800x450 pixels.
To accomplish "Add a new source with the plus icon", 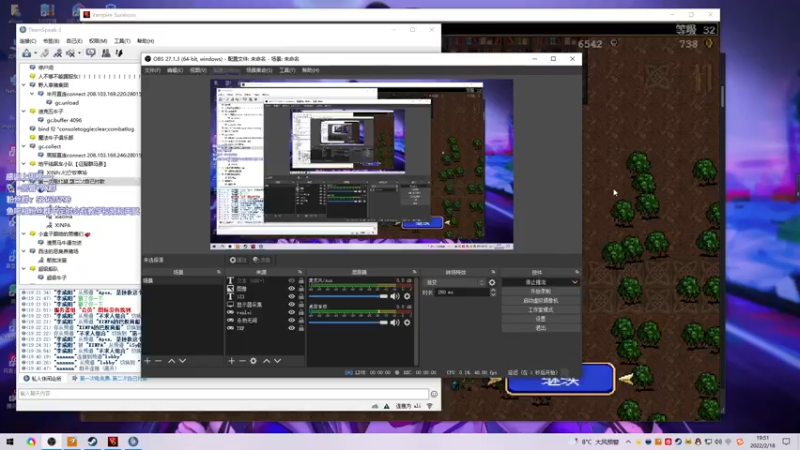I will click(231, 361).
